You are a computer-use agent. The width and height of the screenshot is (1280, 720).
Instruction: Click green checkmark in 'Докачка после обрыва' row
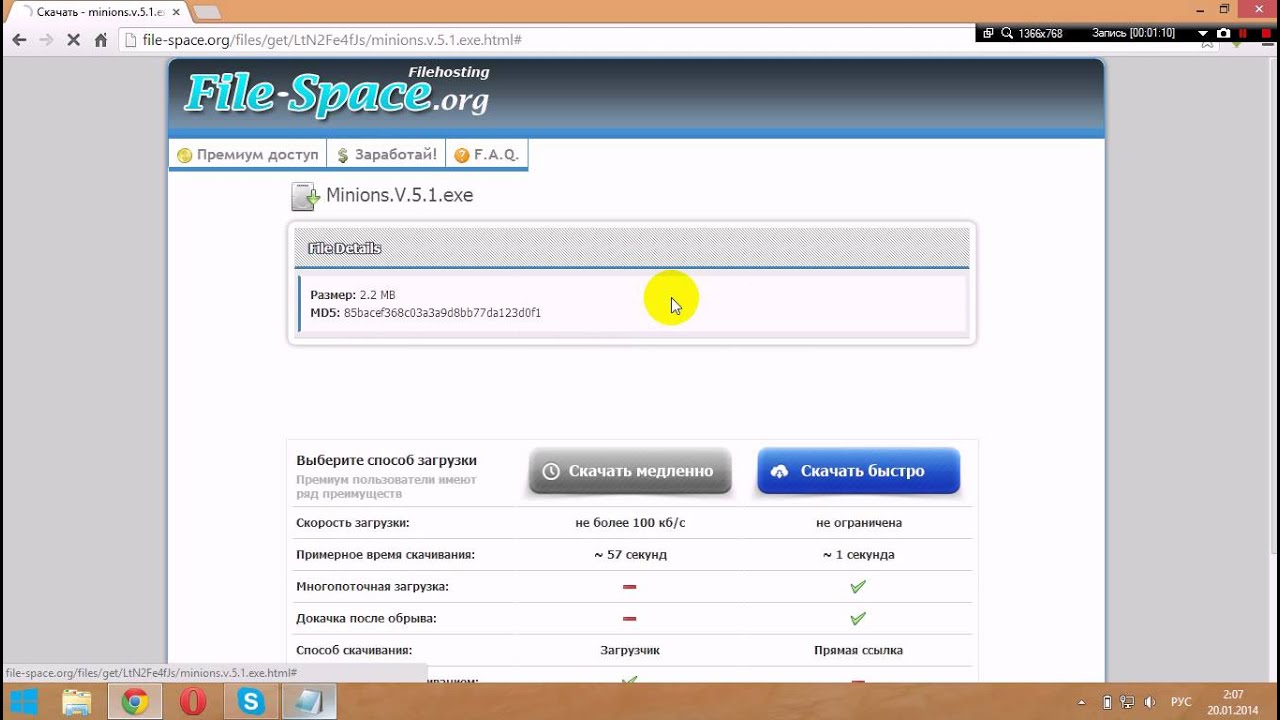pyautogui.click(x=858, y=619)
